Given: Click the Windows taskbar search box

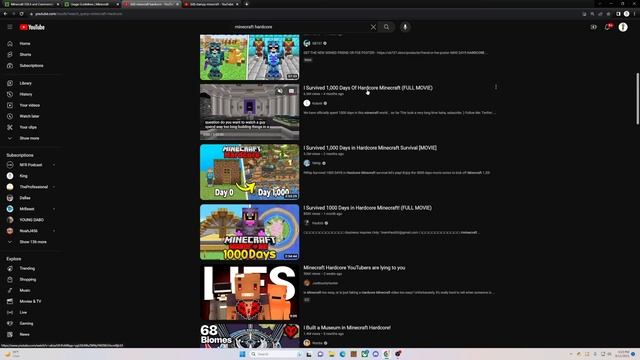Looking at the screenshot, I should (276, 354).
